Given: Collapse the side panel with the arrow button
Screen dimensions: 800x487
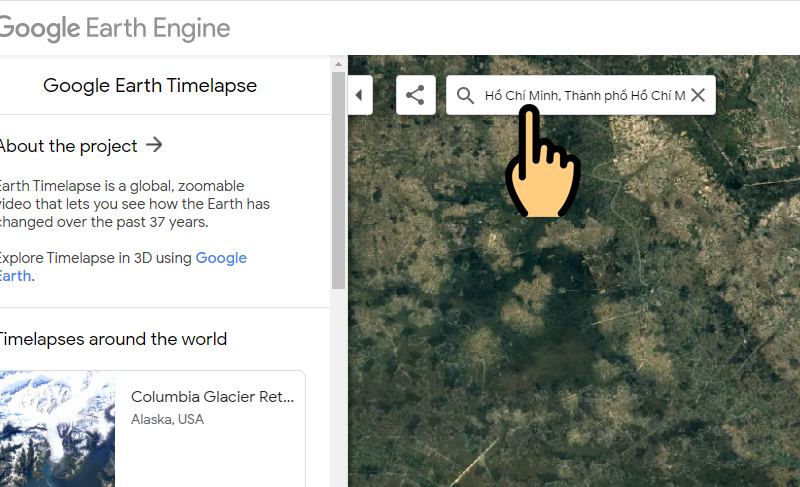Looking at the screenshot, I should pos(360,95).
